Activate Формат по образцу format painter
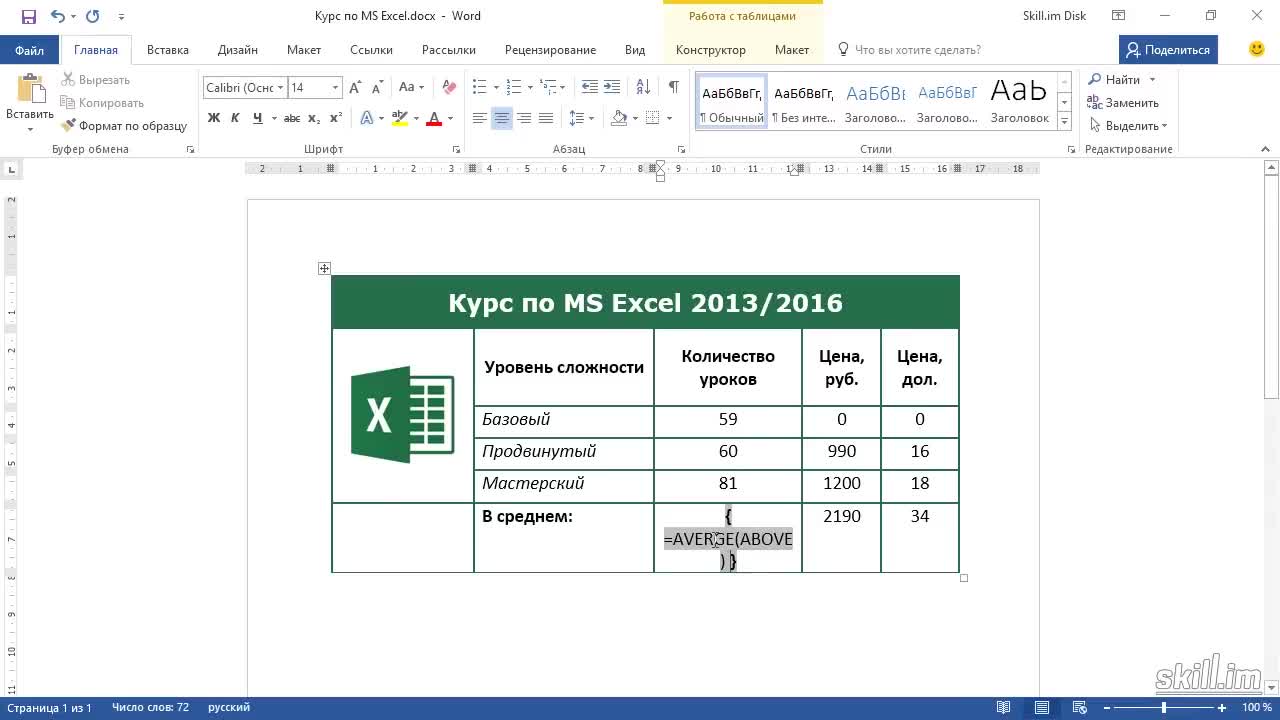The height and width of the screenshot is (720, 1280). click(x=124, y=126)
